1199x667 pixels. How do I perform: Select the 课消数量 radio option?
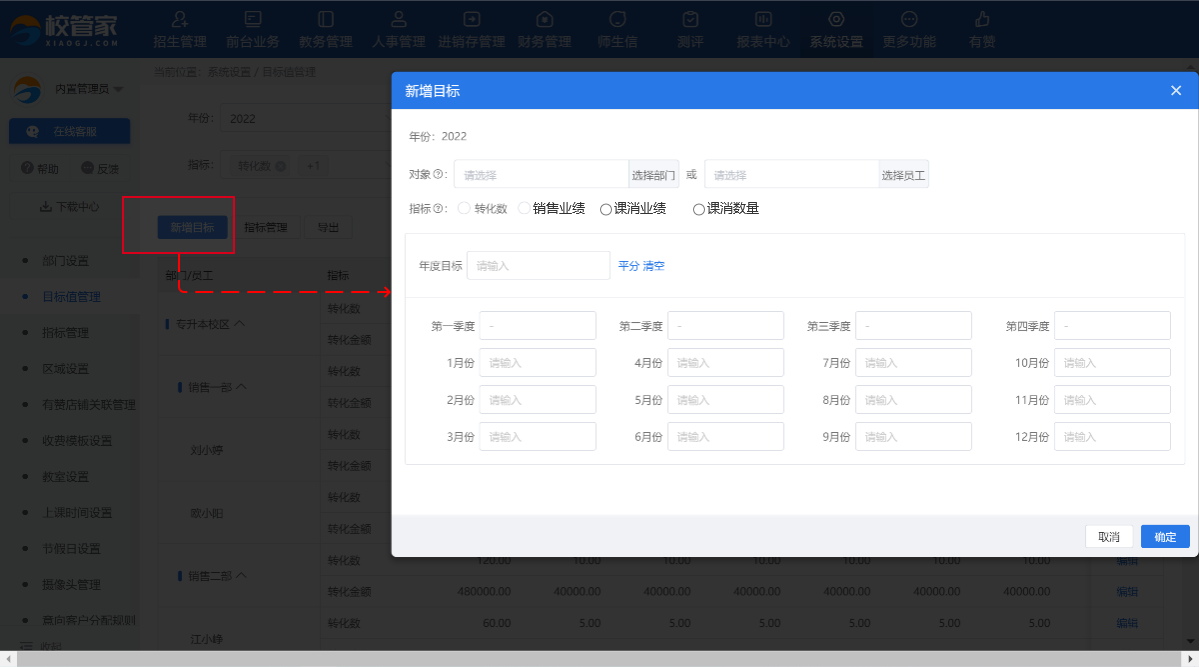click(x=699, y=209)
